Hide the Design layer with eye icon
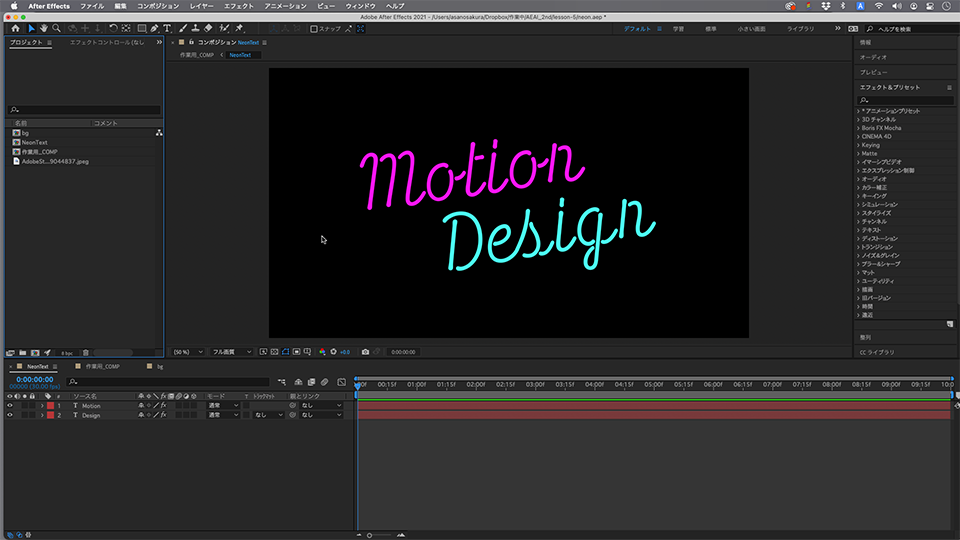The image size is (960, 540). point(9,415)
